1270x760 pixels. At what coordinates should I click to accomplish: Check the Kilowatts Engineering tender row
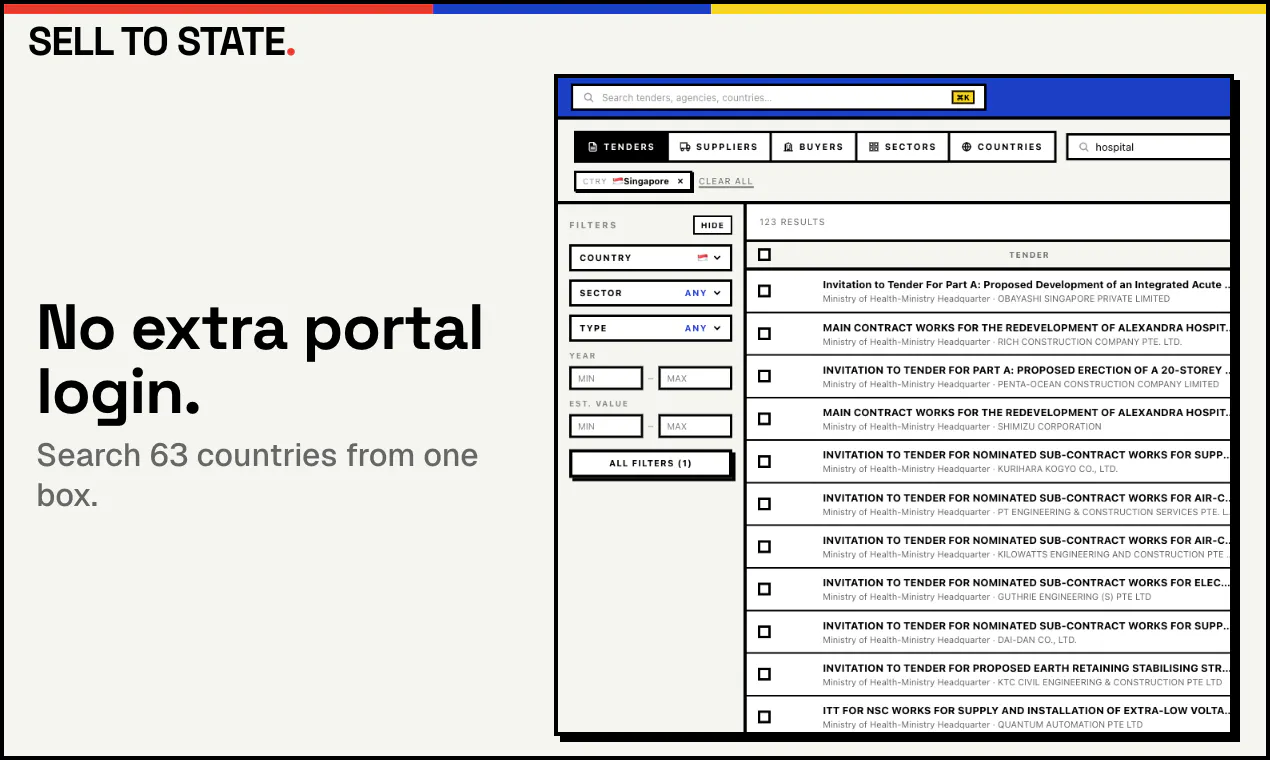(764, 547)
